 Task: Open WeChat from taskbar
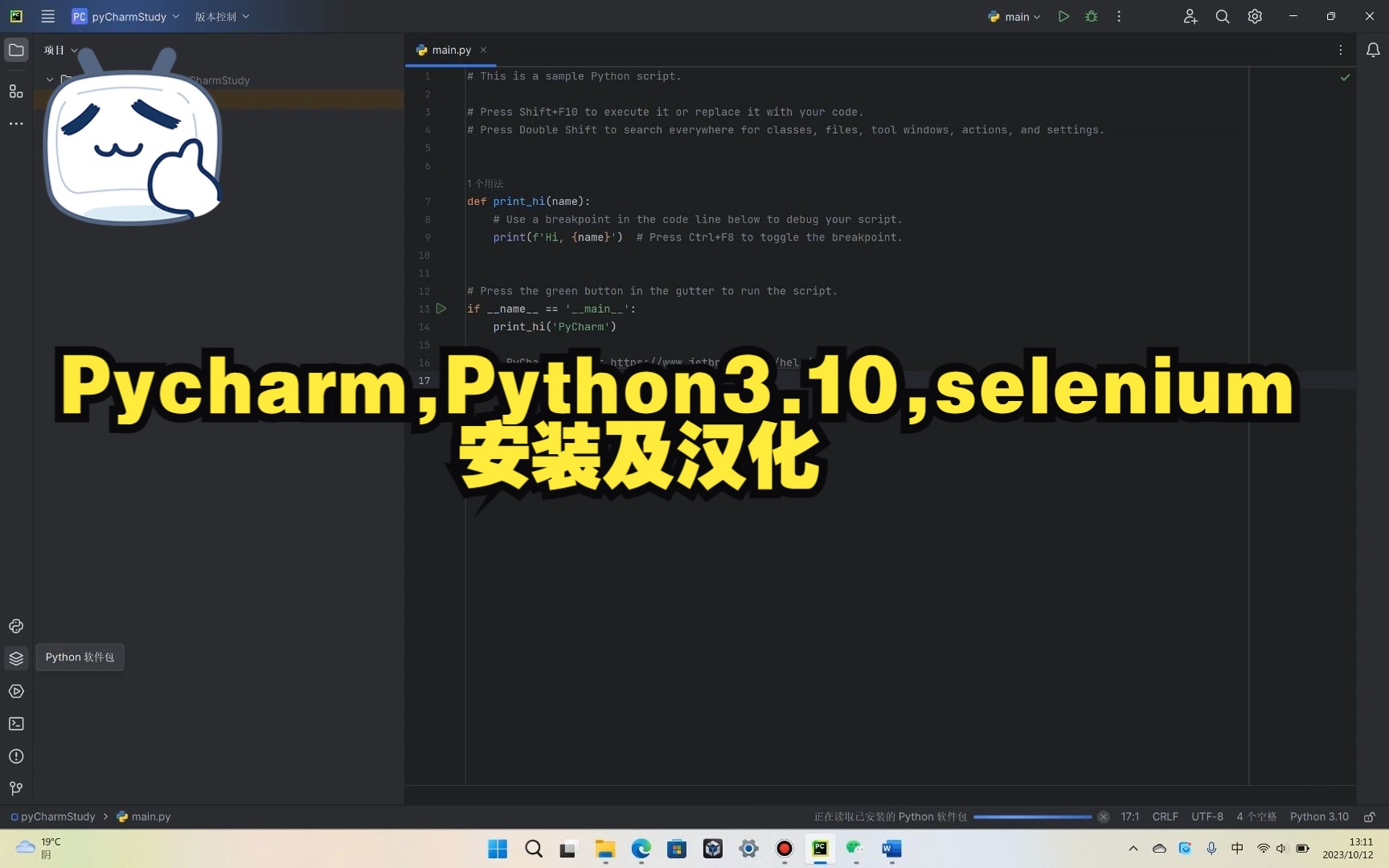855,849
